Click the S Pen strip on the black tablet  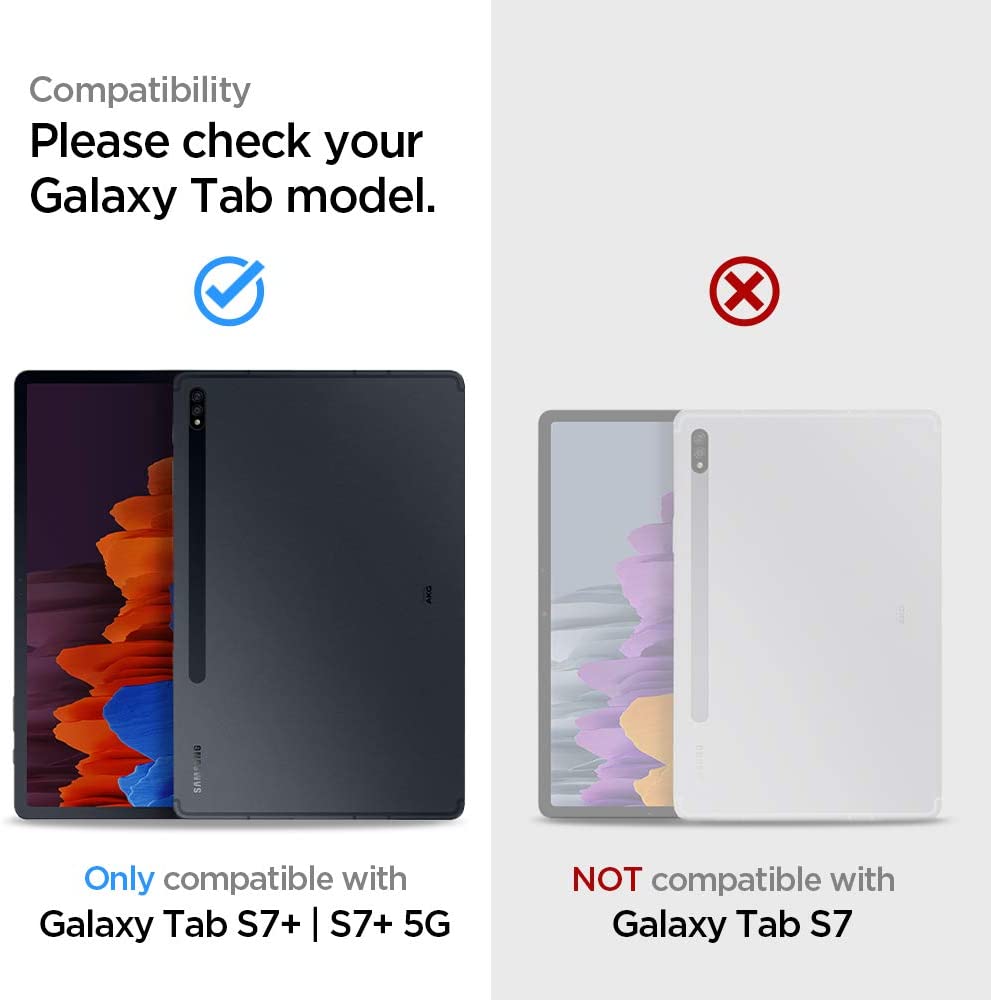click(197, 555)
